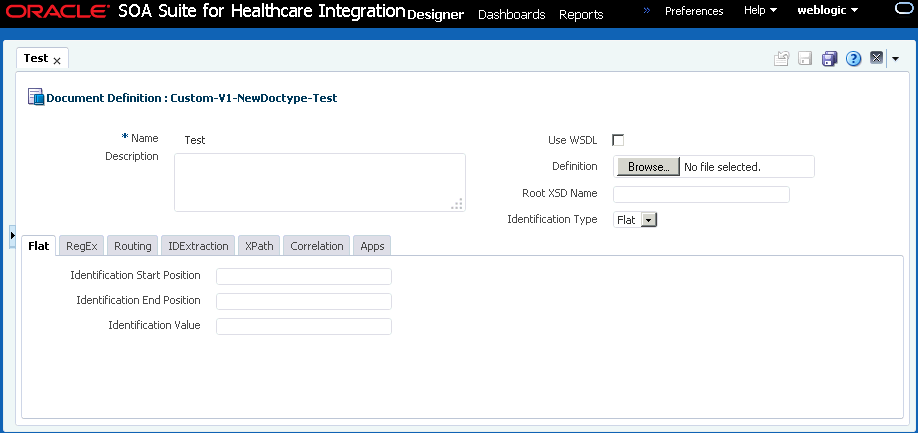Click into the Description text area
The width and height of the screenshot is (918, 433).
pyautogui.click(x=320, y=182)
